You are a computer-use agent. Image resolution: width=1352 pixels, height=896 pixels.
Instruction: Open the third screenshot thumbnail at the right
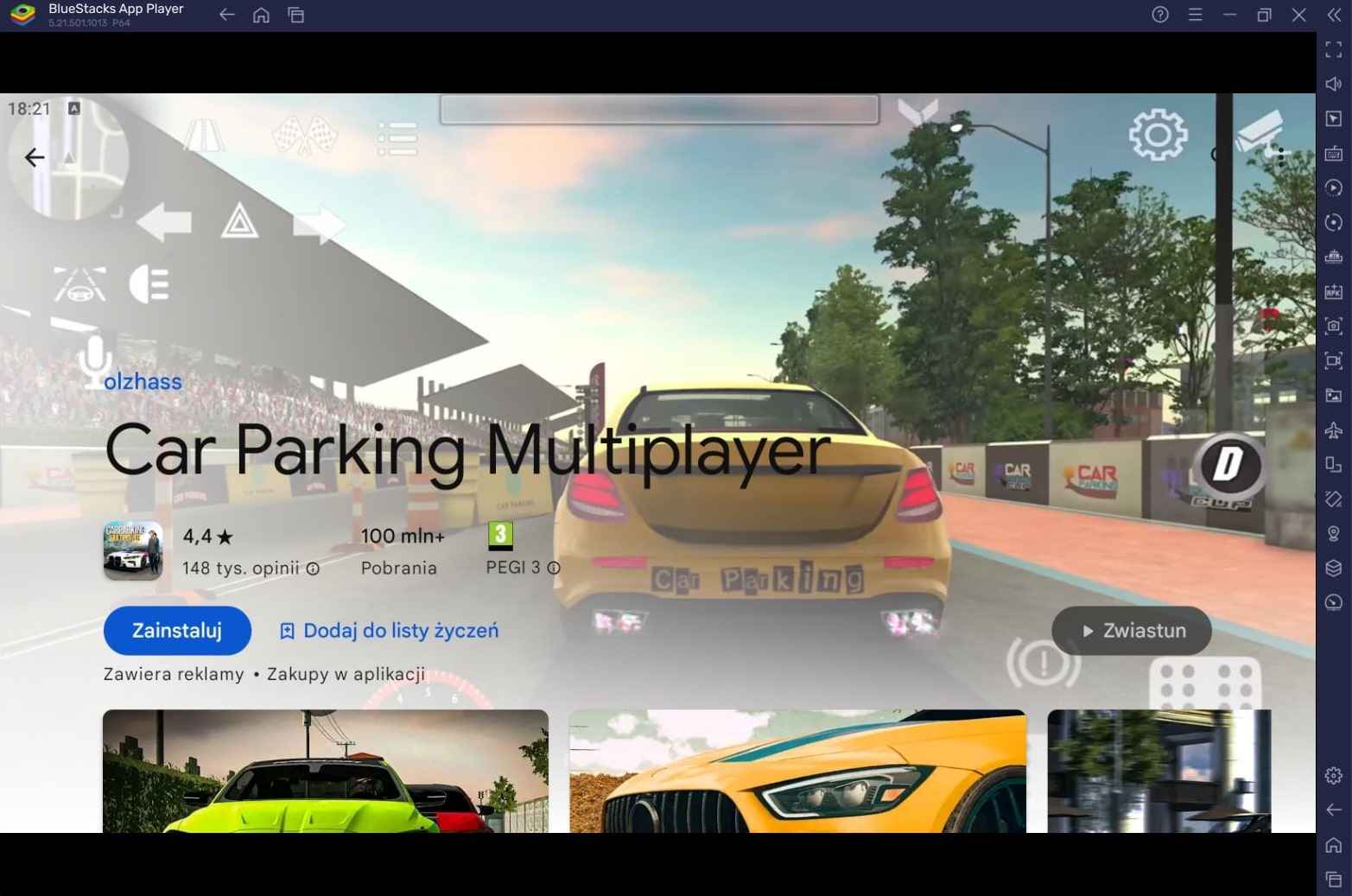click(1159, 771)
